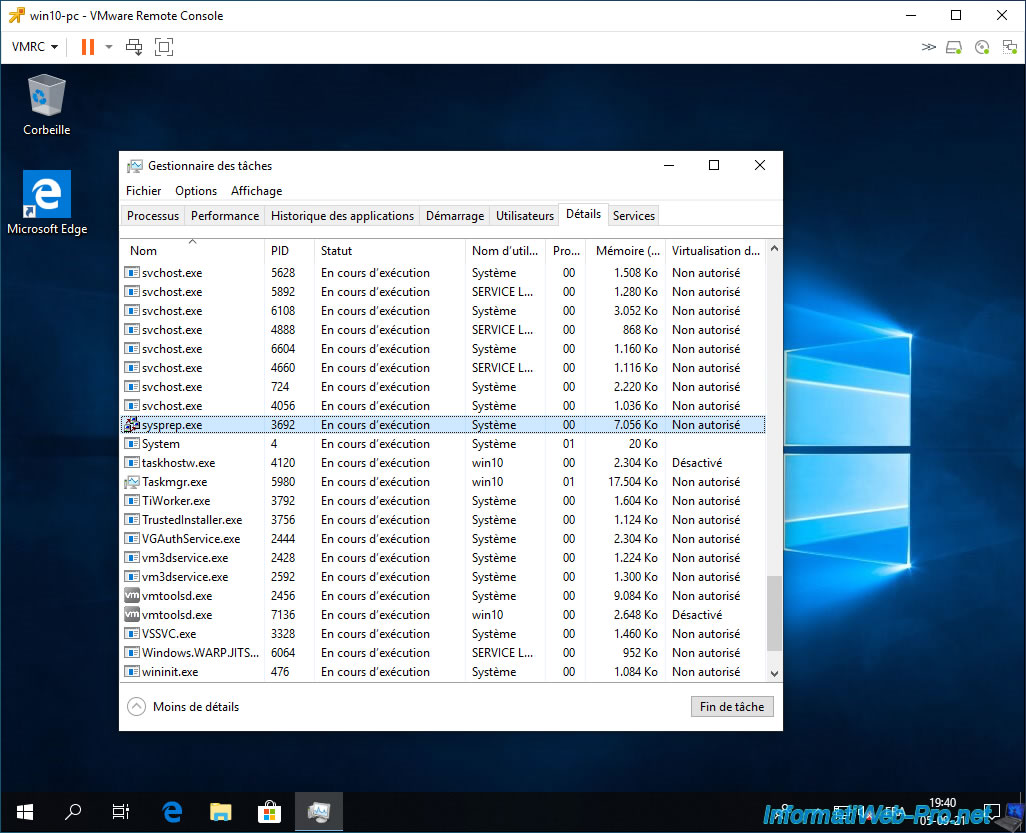Screen dimensions: 1026x833
Task: Click the Task Manager taskbar button
Action: click(x=319, y=812)
